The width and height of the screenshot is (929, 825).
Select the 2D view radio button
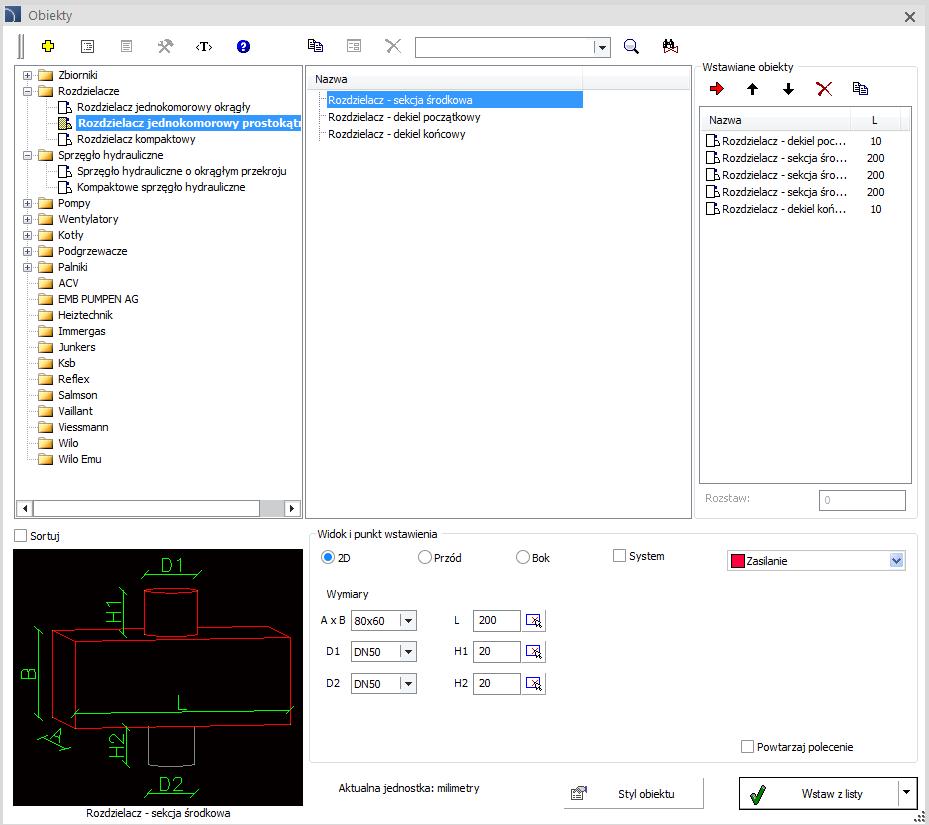pos(328,557)
